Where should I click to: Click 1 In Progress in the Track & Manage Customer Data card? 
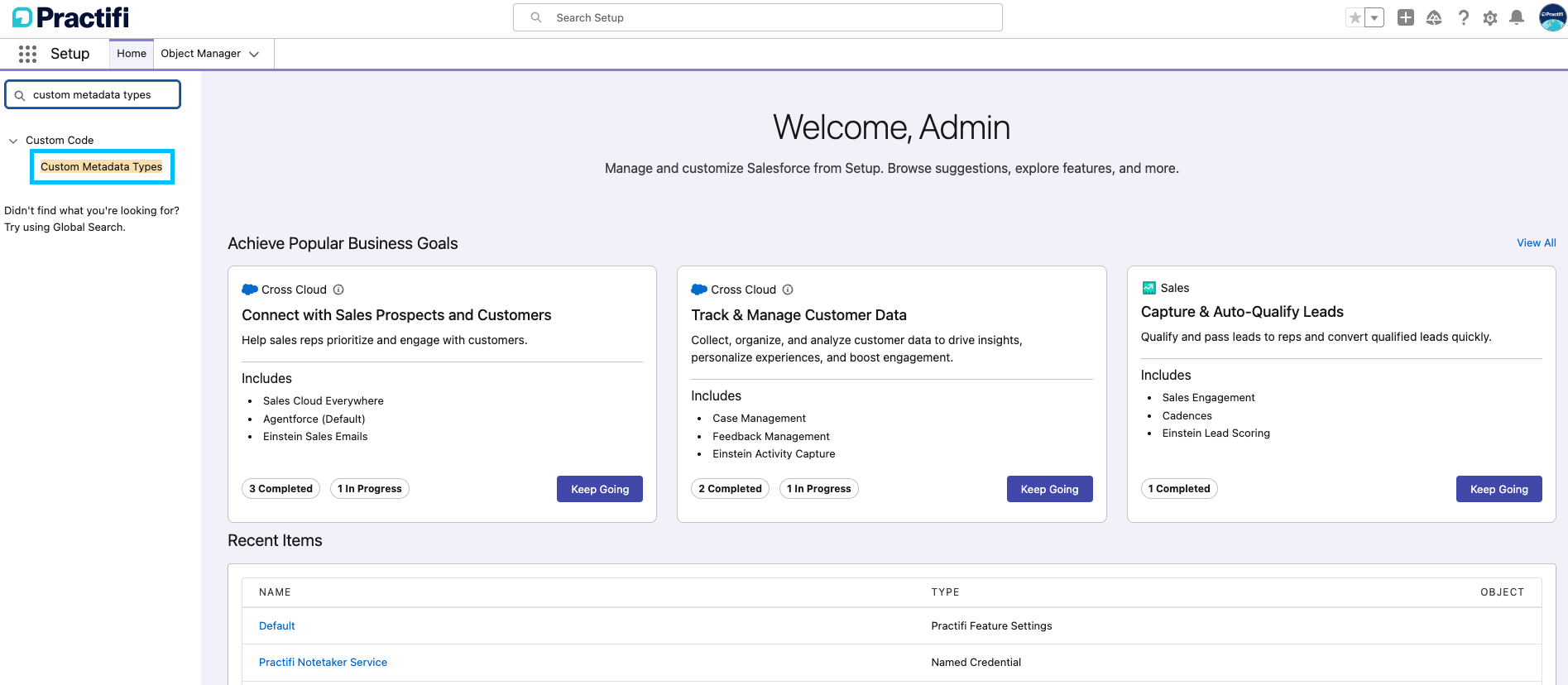819,489
